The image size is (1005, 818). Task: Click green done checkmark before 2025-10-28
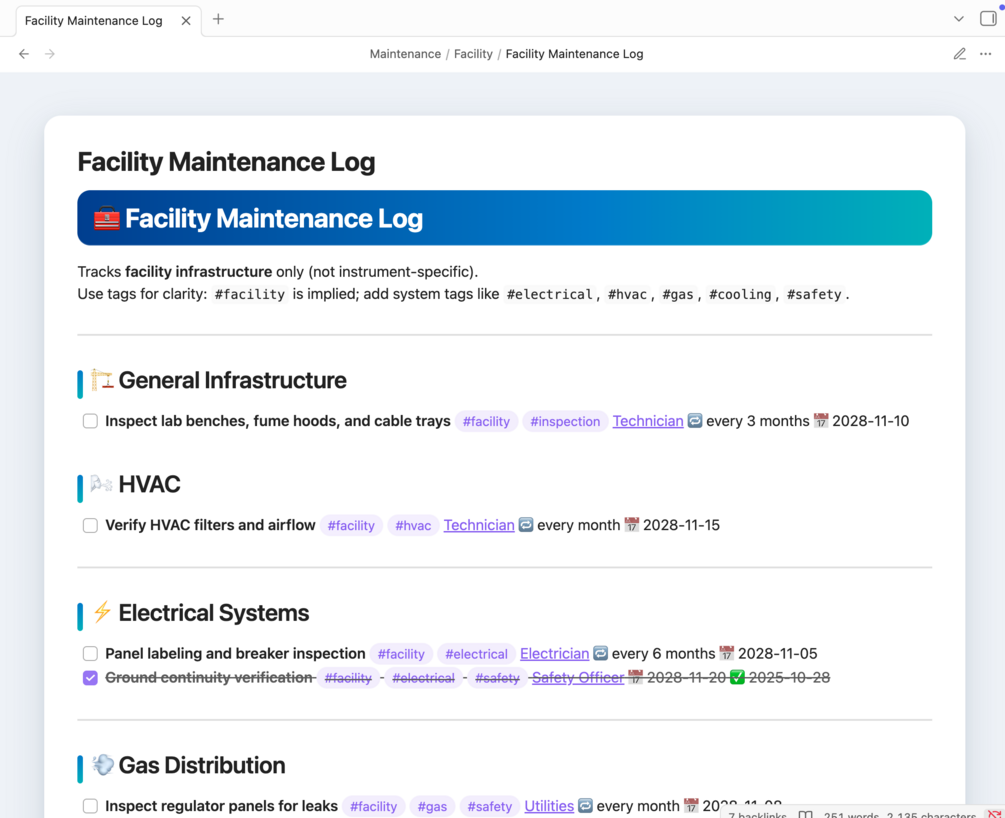pos(738,678)
